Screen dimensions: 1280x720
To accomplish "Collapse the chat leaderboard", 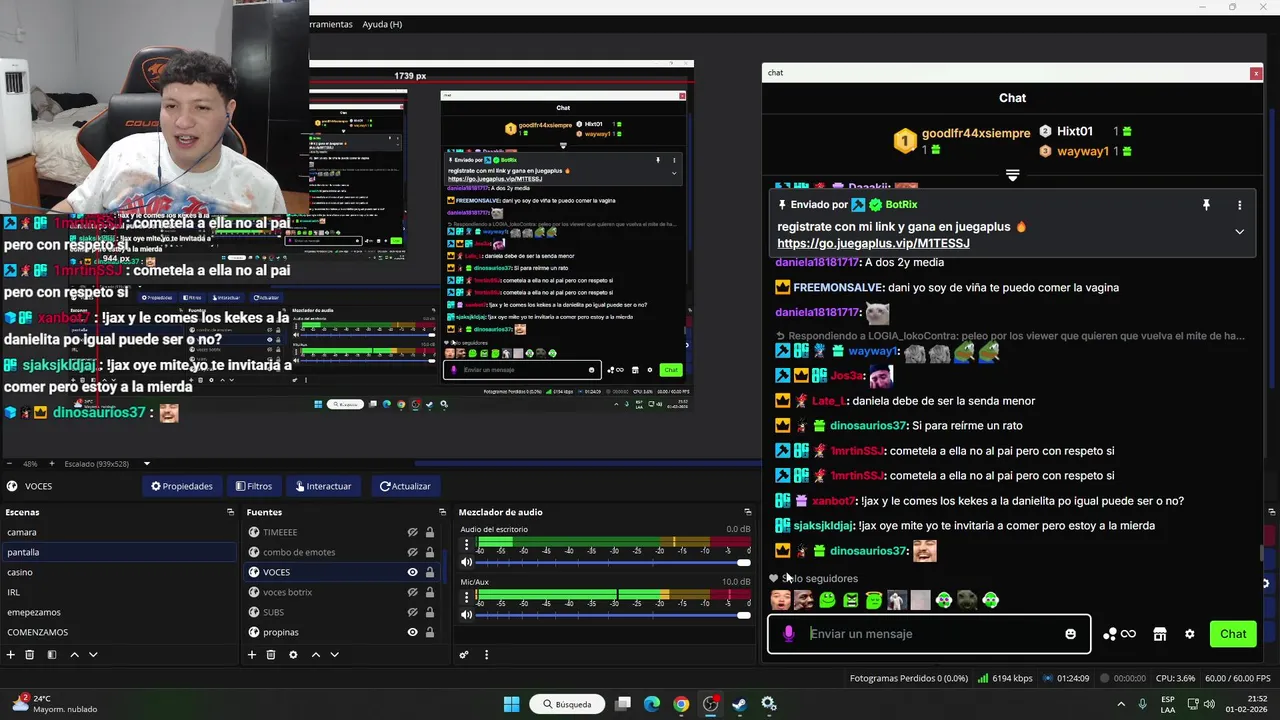I will pos(1012,175).
